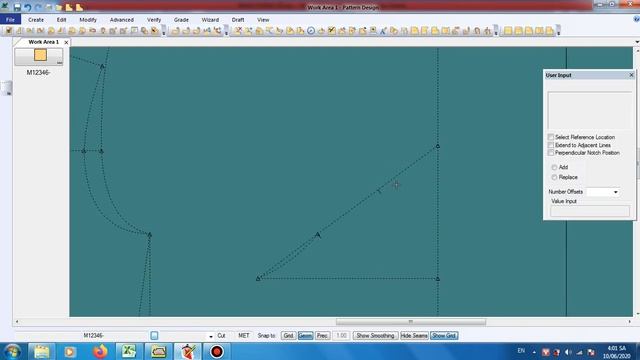Open the Create menu
This screenshot has width=640, height=360.
pos(36,19)
